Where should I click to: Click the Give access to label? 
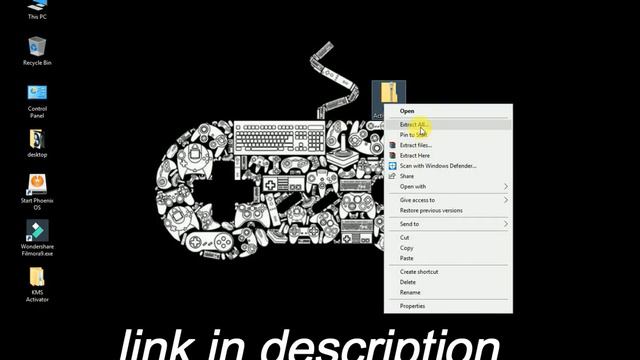[x=417, y=200]
